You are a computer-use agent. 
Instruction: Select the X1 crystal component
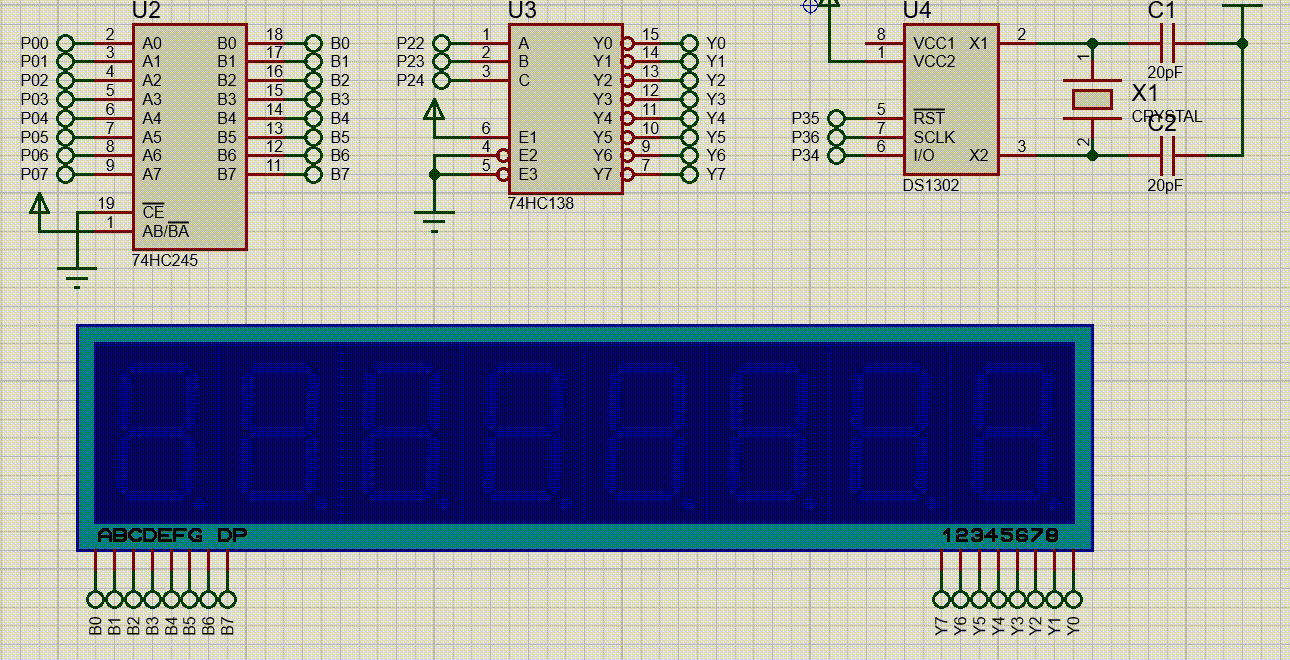(1092, 99)
